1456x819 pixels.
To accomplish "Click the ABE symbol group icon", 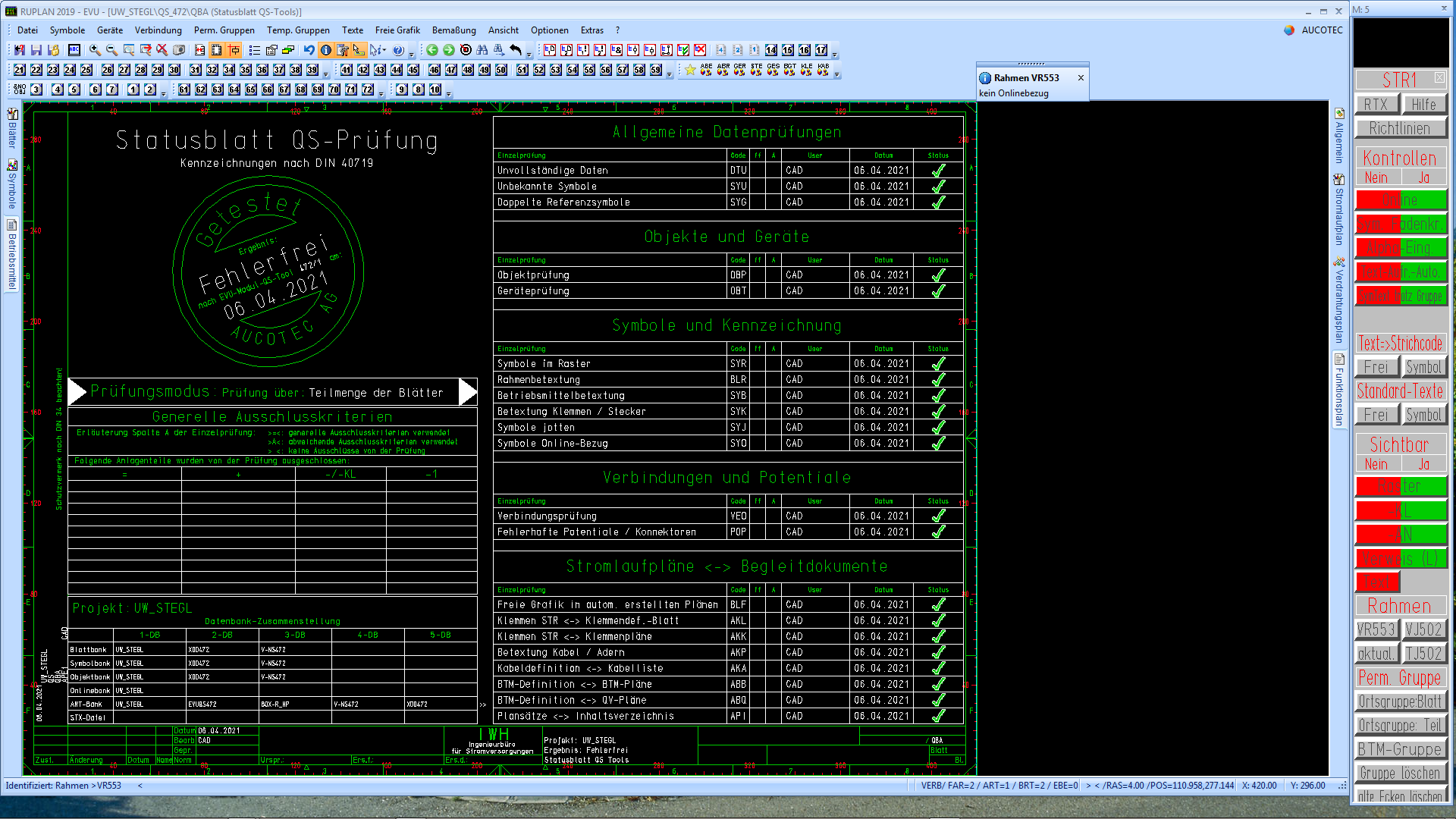I will click(x=706, y=70).
